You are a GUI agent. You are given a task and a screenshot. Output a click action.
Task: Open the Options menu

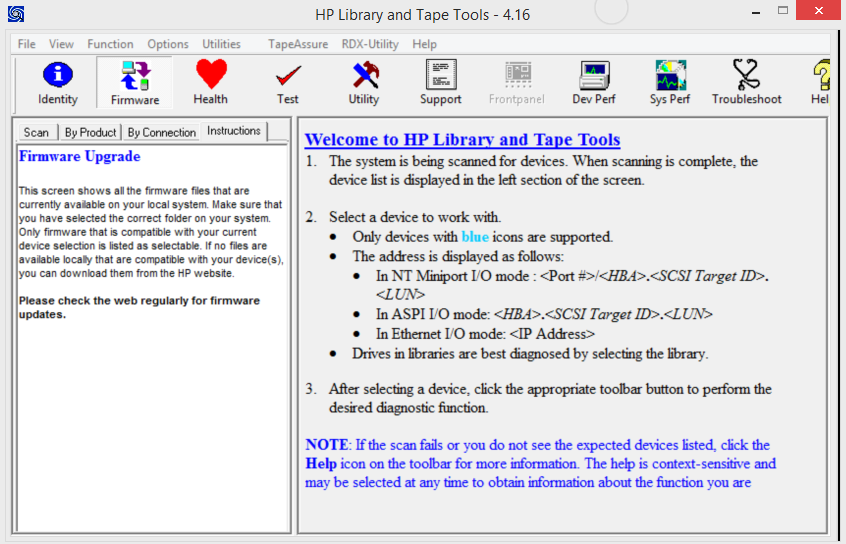click(x=168, y=44)
